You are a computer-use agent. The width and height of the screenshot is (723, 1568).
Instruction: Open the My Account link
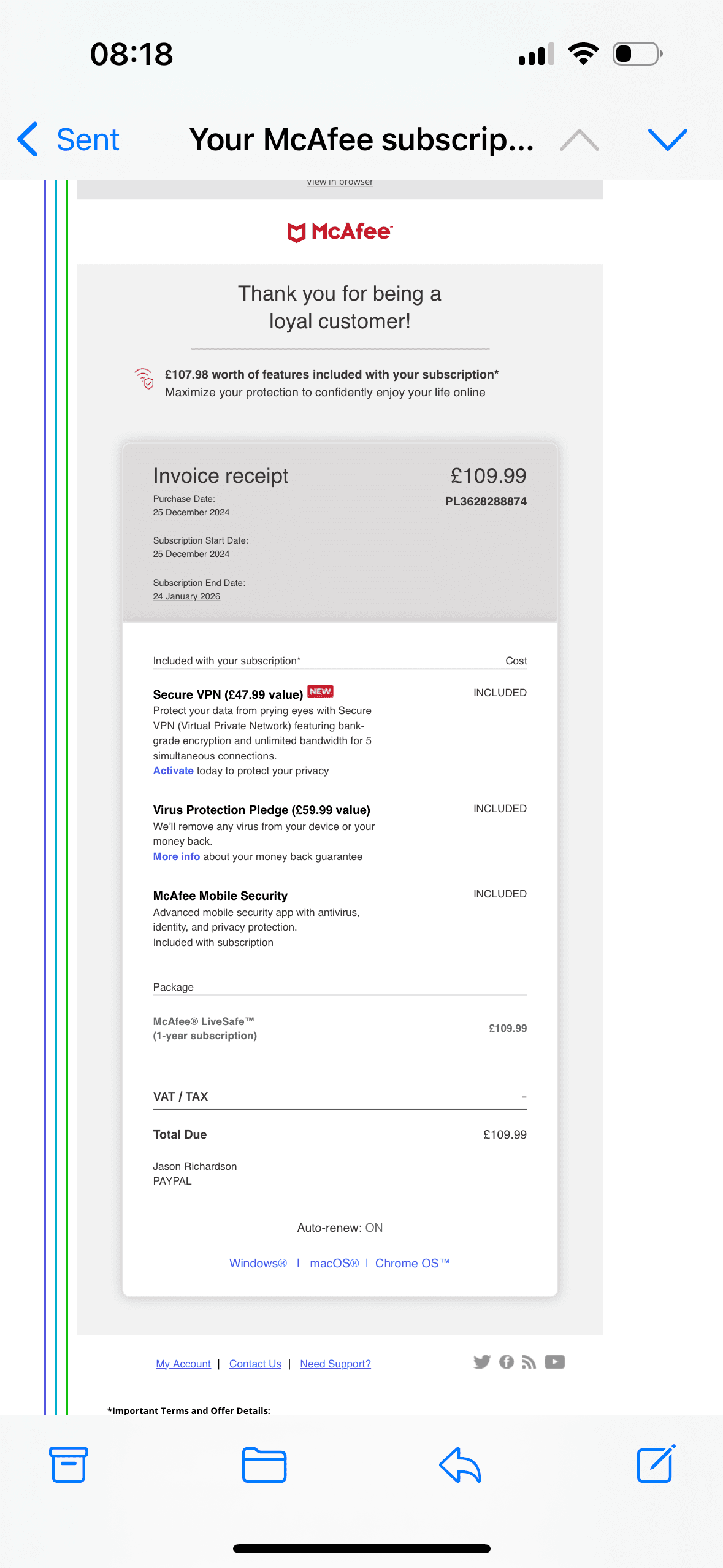pyautogui.click(x=183, y=1364)
